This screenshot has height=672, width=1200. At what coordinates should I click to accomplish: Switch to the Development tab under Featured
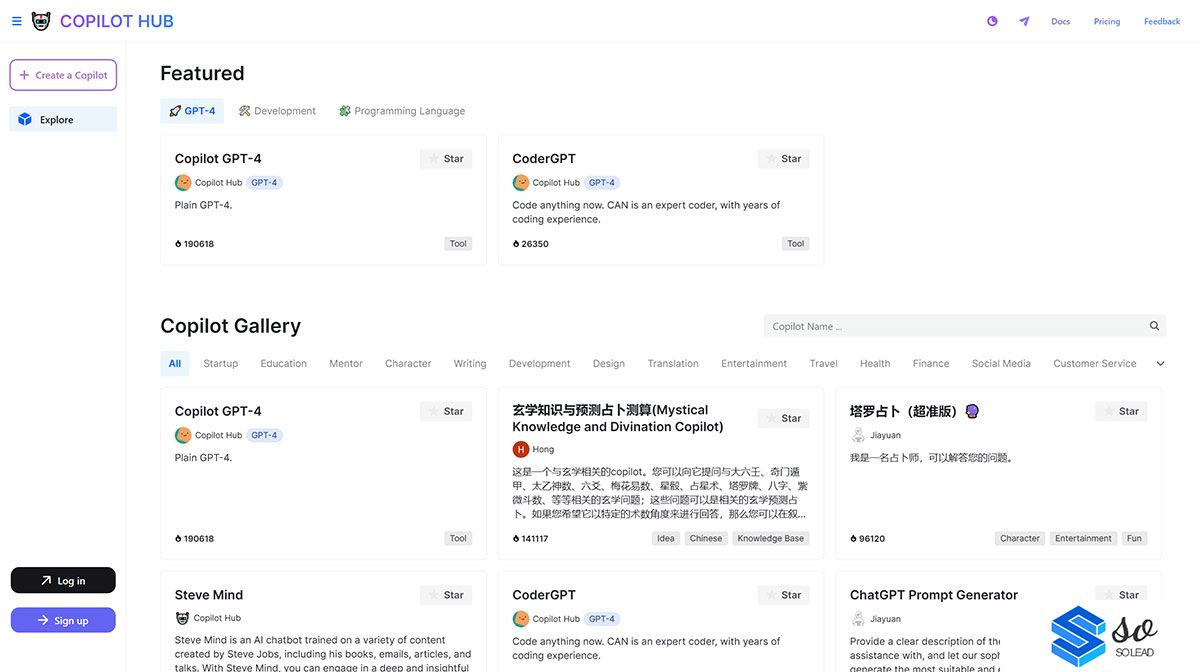pyautogui.click(x=277, y=111)
